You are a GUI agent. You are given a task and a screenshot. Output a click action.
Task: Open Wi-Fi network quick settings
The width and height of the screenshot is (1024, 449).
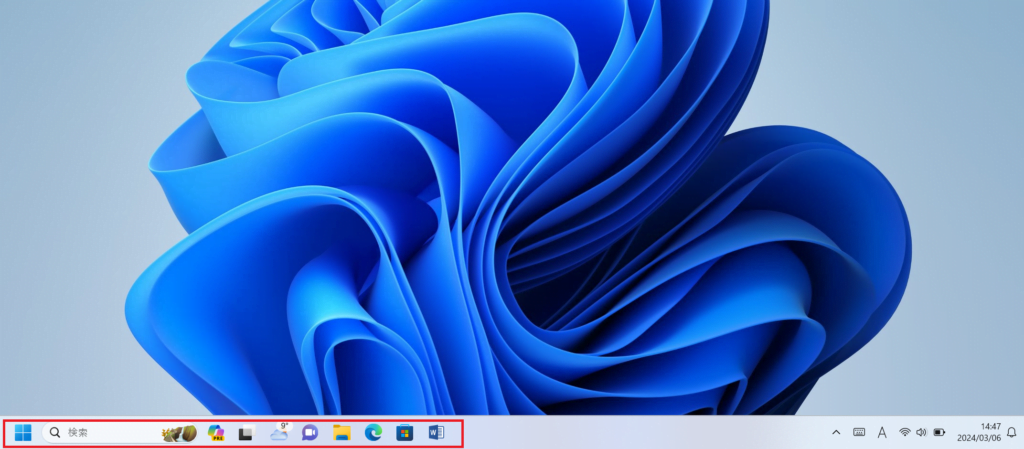click(x=904, y=432)
